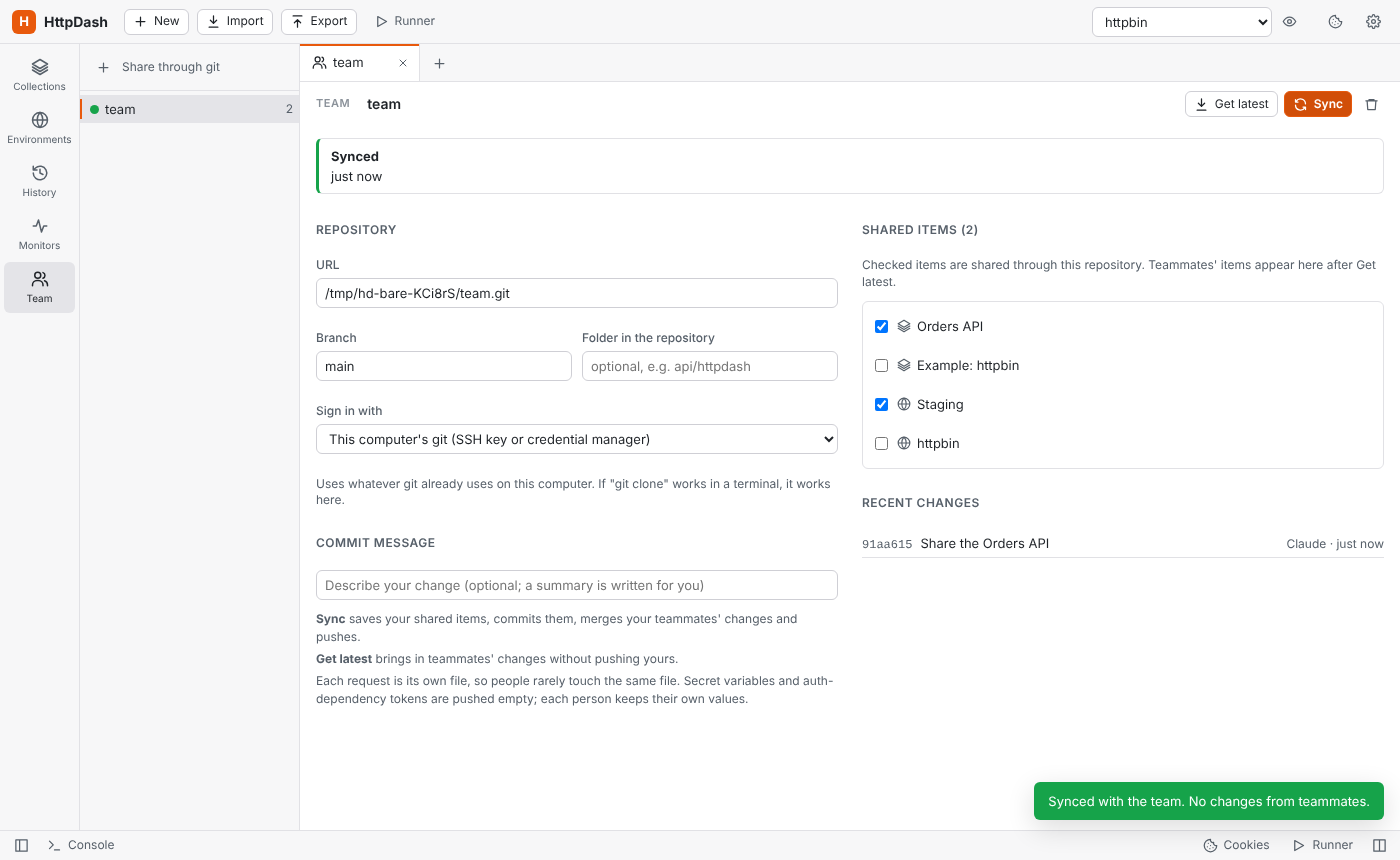
Task: Click the Folder in the repository field
Action: tap(710, 366)
